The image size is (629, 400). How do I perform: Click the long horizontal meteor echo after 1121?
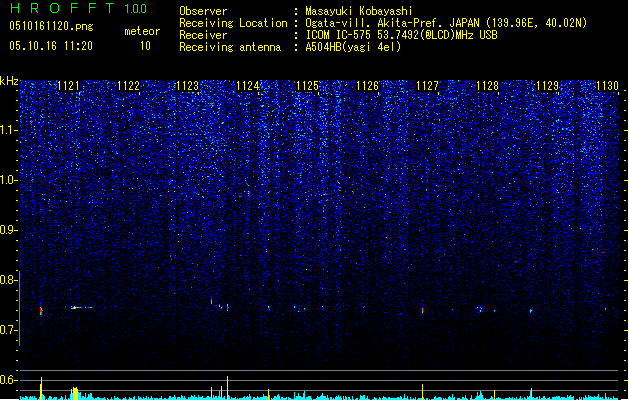79,308
